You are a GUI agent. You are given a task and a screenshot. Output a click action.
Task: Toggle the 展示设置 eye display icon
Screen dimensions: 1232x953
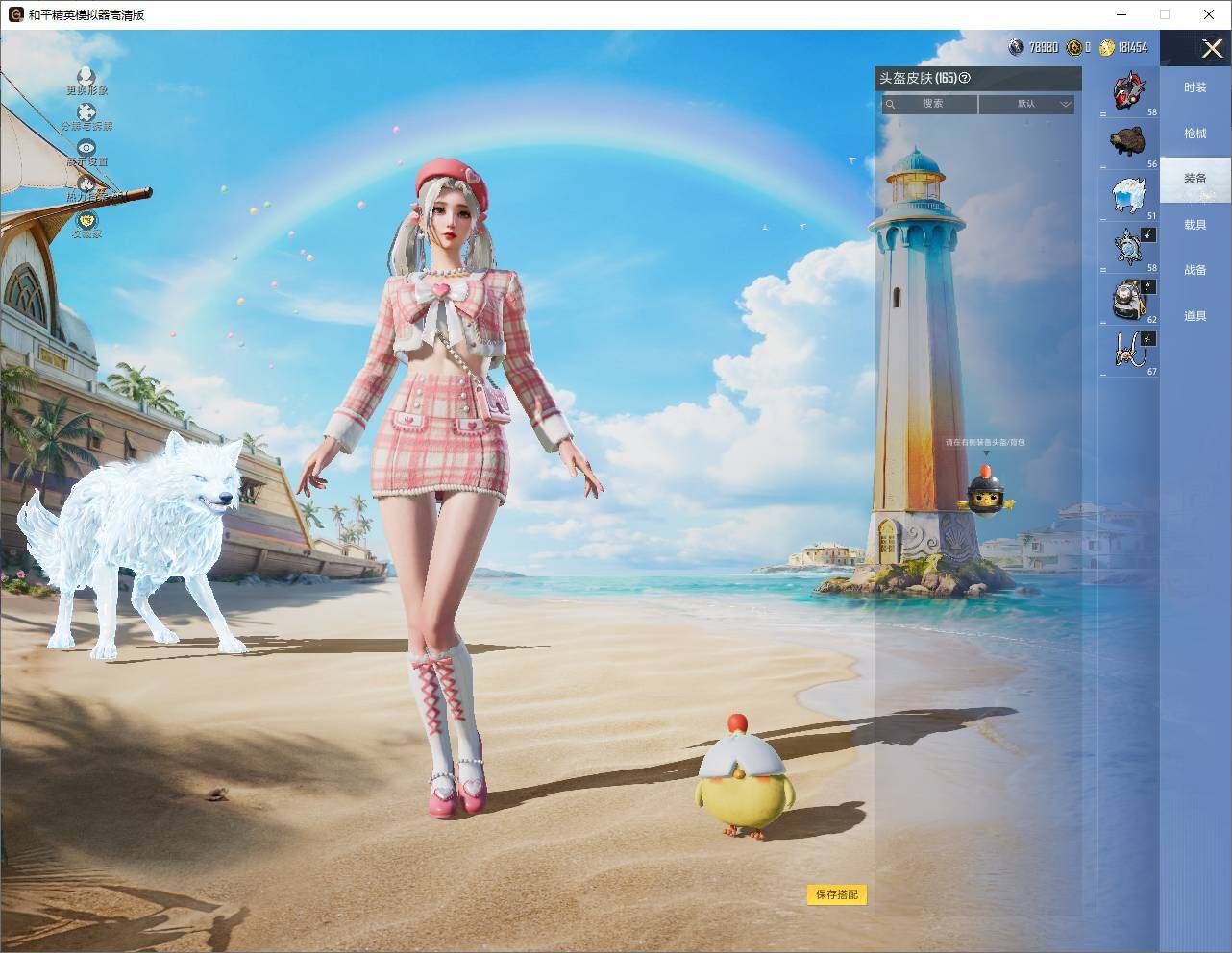coord(86,148)
